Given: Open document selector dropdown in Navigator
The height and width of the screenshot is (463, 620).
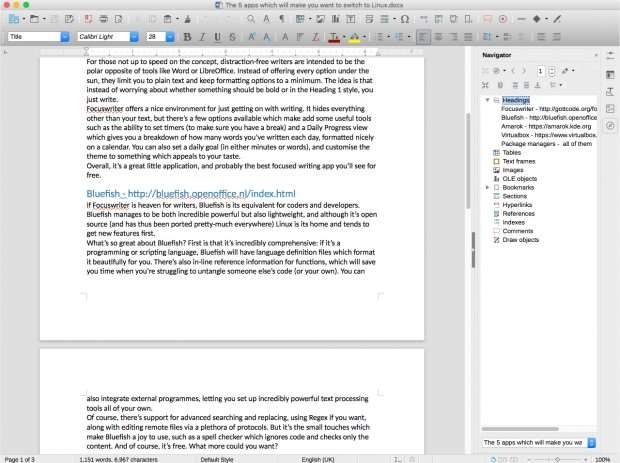Looking at the screenshot, I should click(591, 442).
